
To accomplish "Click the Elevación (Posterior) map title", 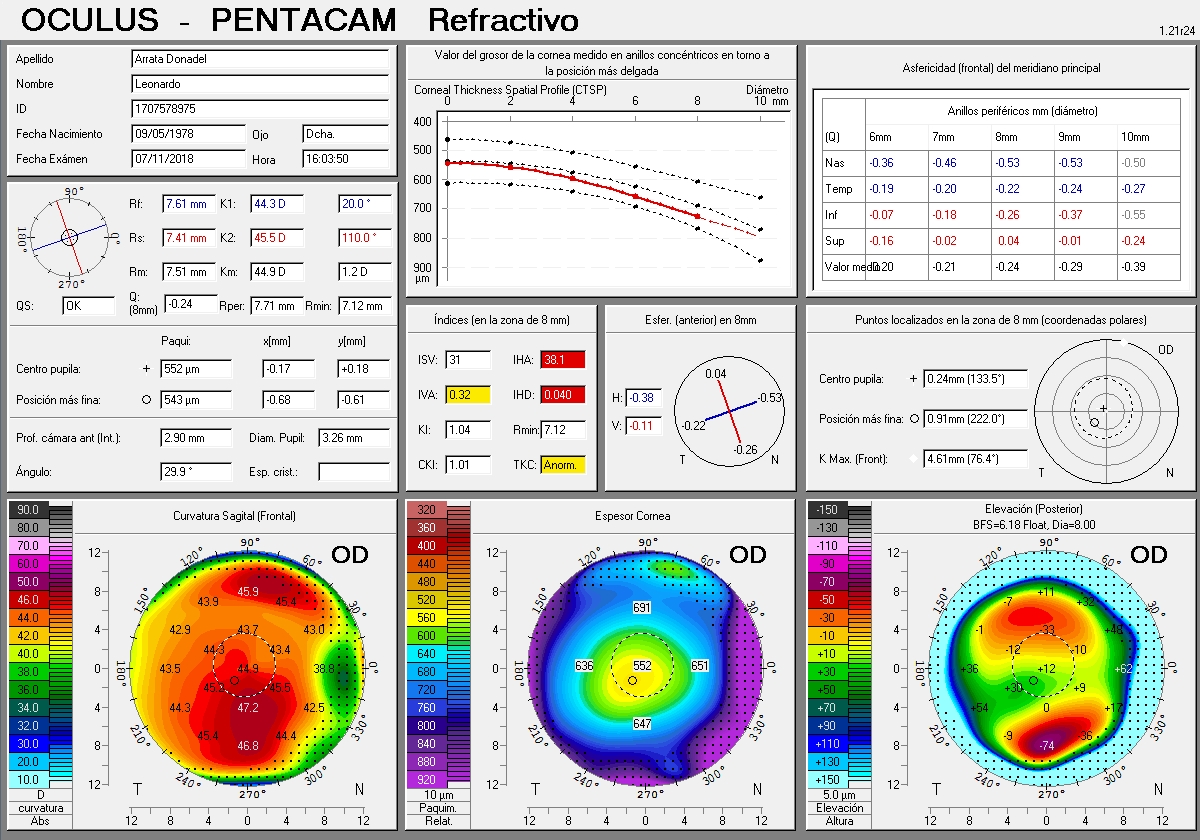I will click(x=1049, y=509).
